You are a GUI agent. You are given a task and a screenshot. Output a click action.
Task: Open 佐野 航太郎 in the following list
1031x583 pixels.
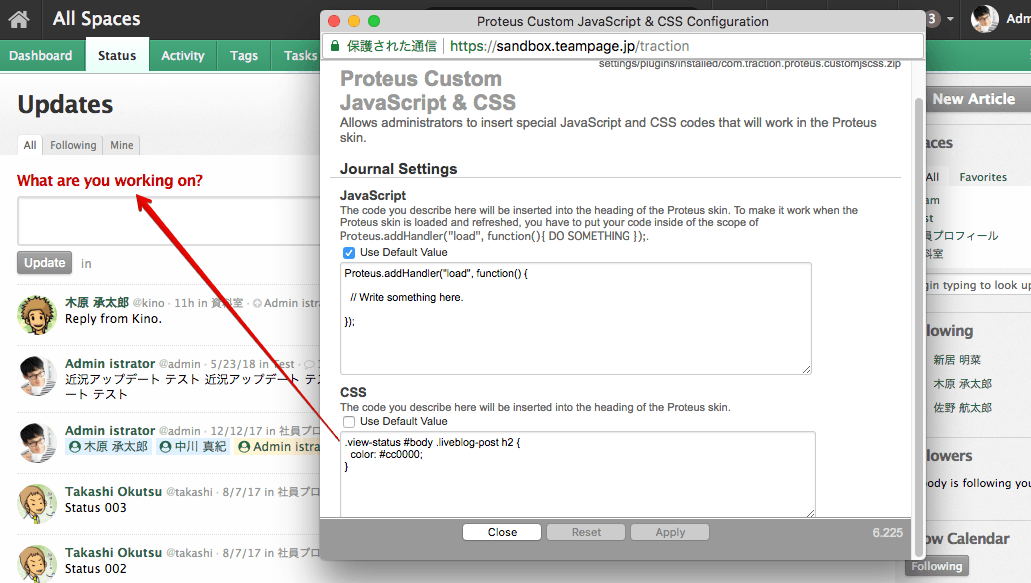[963, 408]
